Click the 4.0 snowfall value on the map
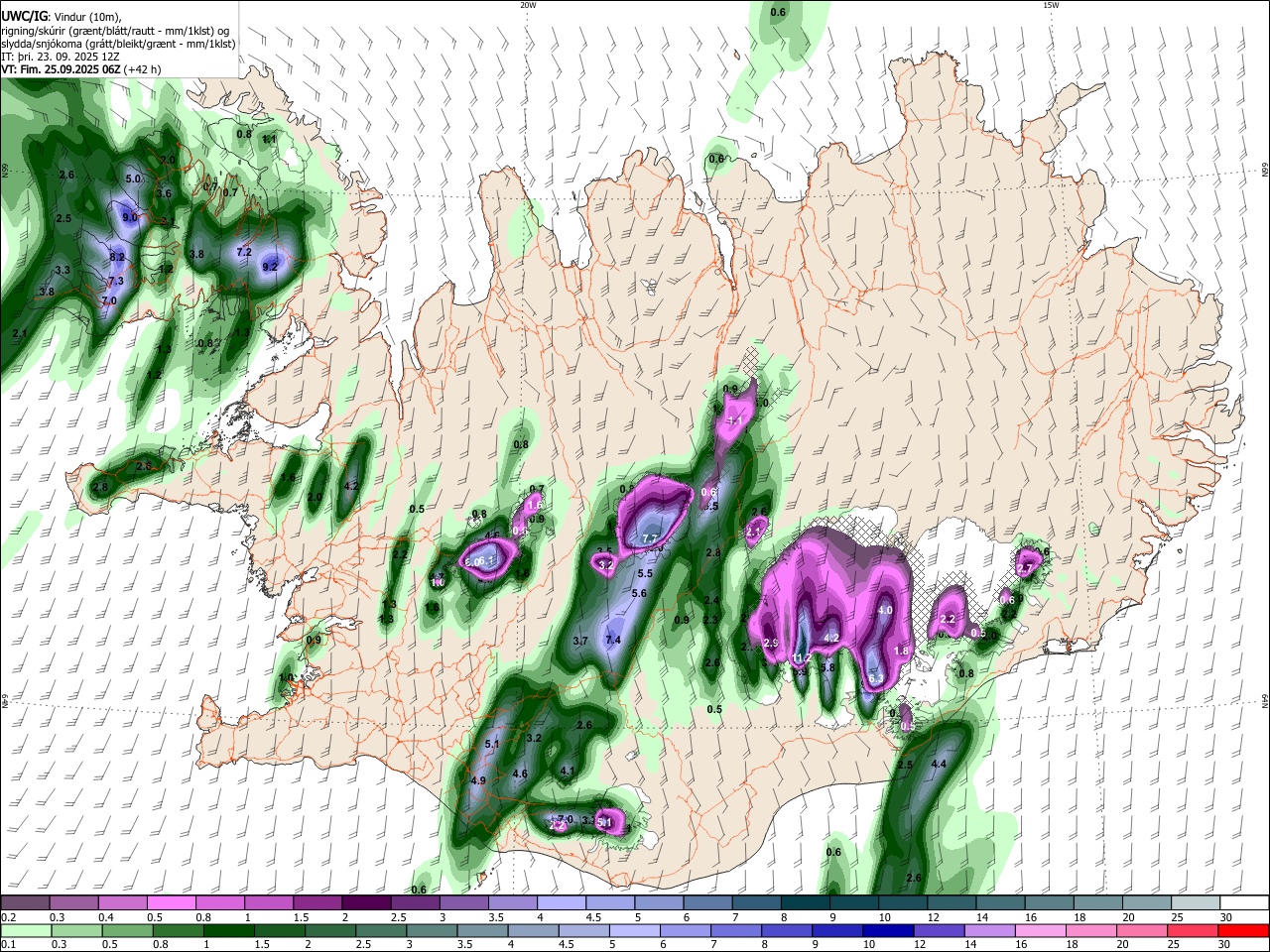This screenshot has width=1270, height=952. (x=886, y=610)
